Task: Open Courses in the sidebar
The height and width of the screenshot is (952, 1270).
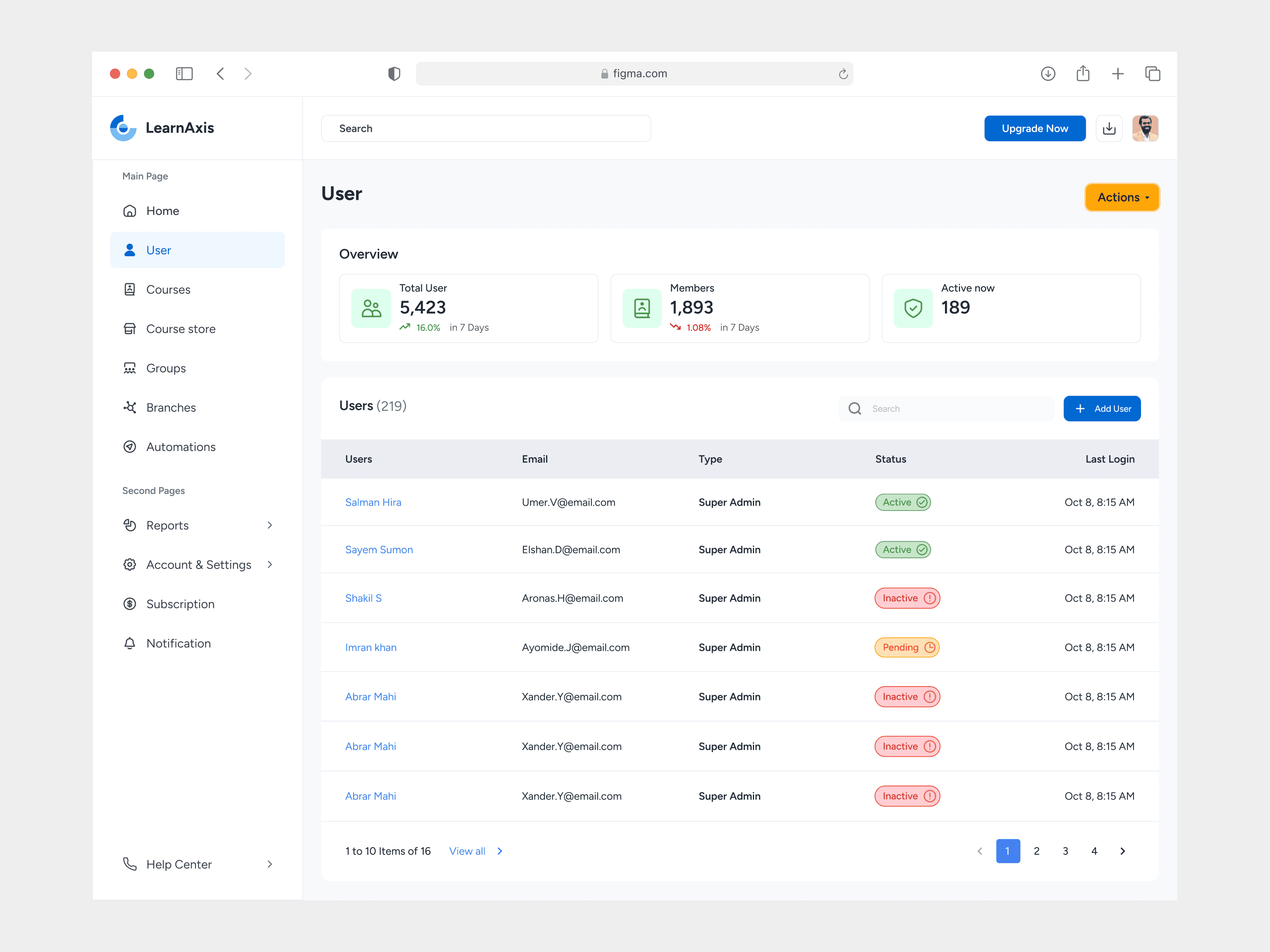Action: [167, 290]
